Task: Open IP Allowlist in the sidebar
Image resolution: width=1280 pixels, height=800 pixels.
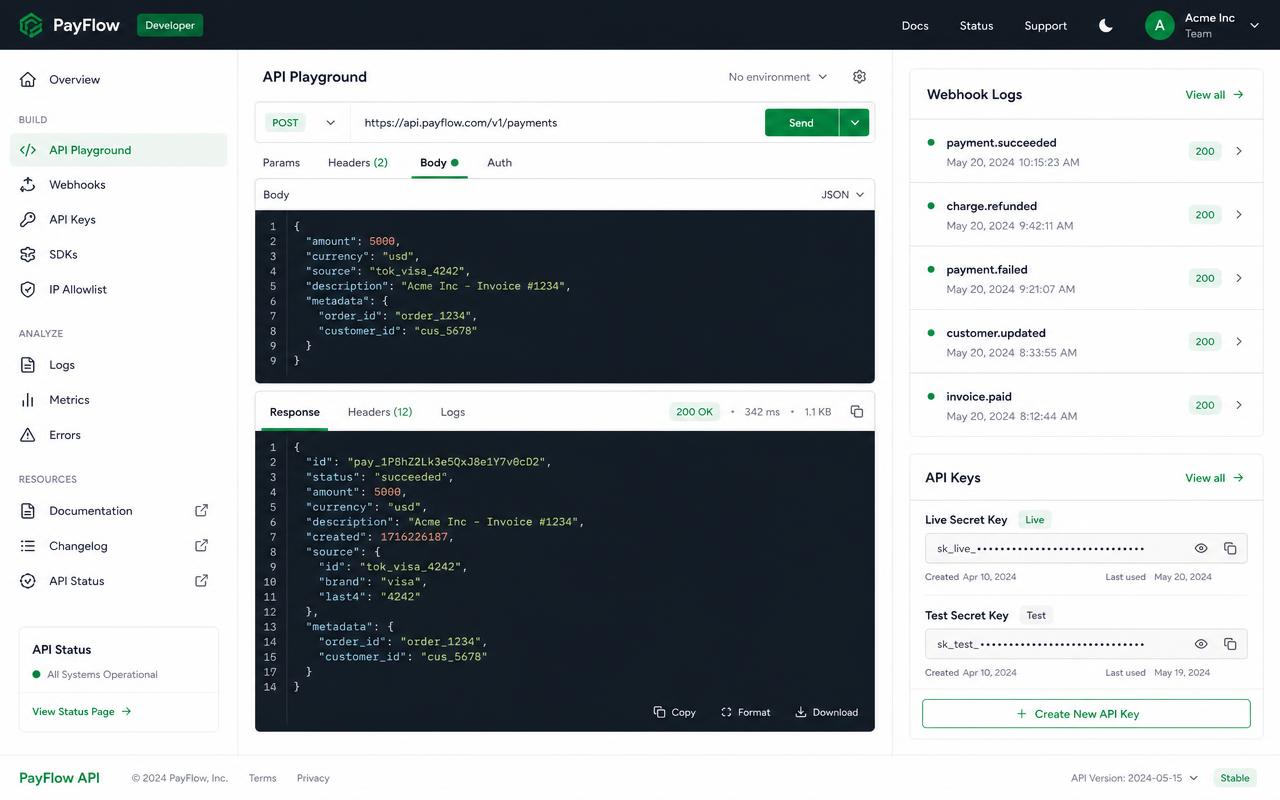Action: pos(118,290)
